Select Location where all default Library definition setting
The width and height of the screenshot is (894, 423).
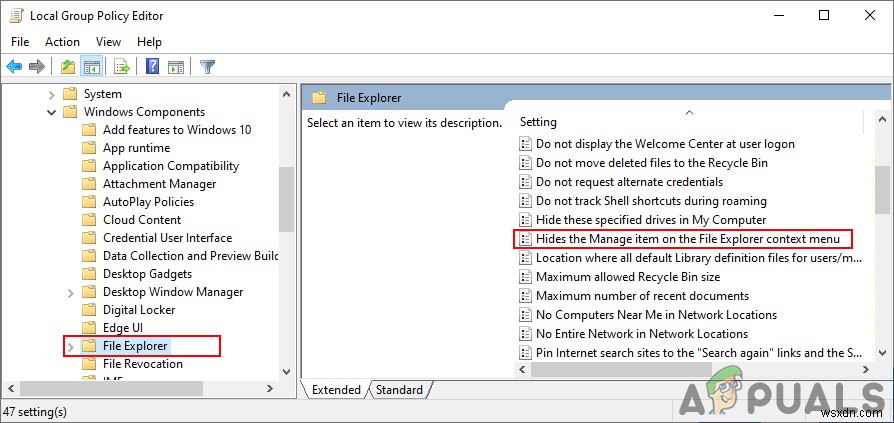tap(698, 258)
